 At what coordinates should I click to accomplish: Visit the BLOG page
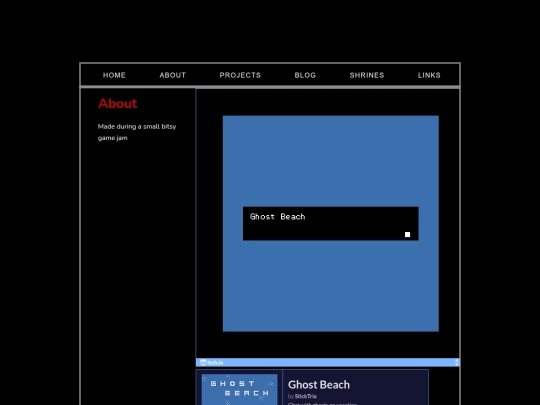pyautogui.click(x=305, y=75)
